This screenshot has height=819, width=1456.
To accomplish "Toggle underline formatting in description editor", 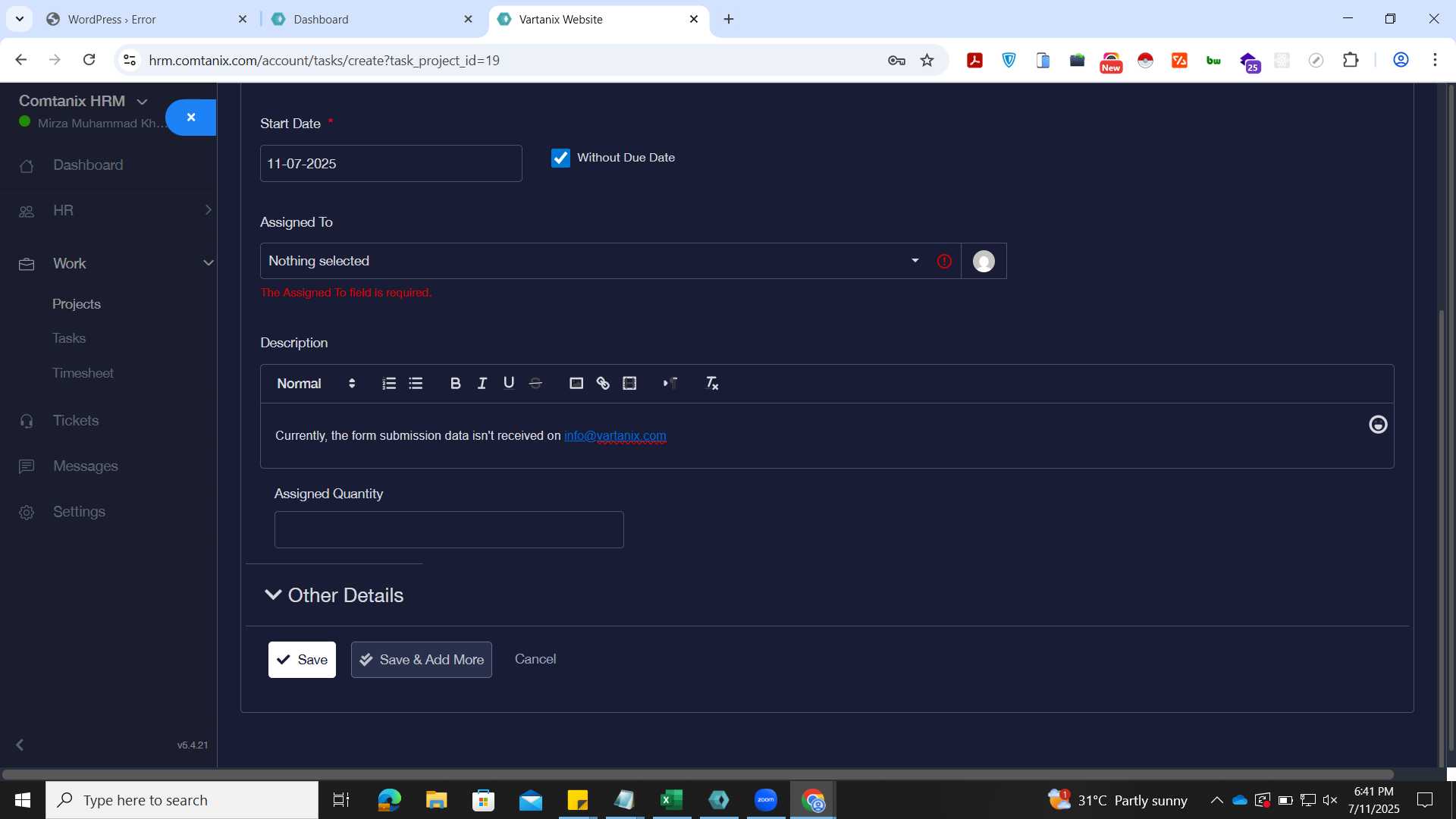I will coord(509,384).
